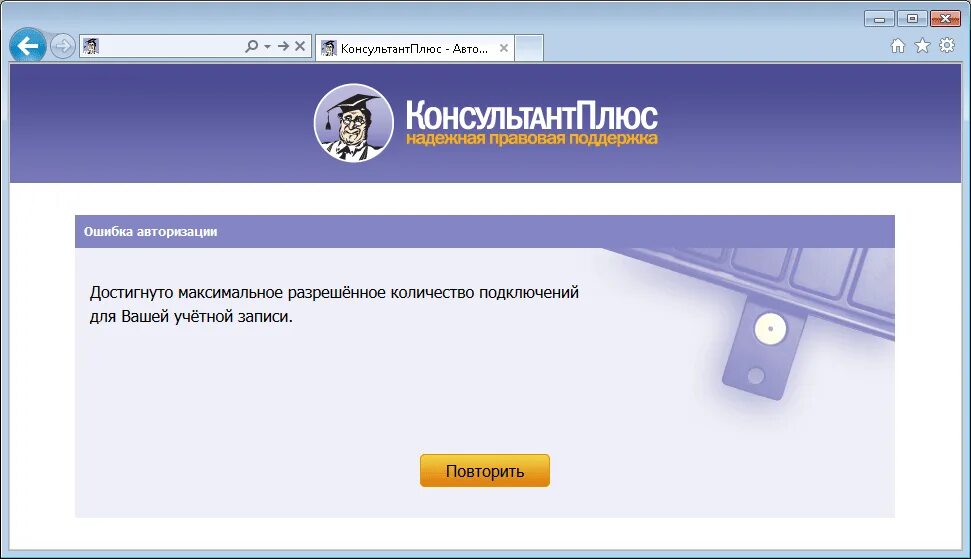Click the site favicon in address bar
Viewport: 971px width, 559px height.
tap(91, 46)
